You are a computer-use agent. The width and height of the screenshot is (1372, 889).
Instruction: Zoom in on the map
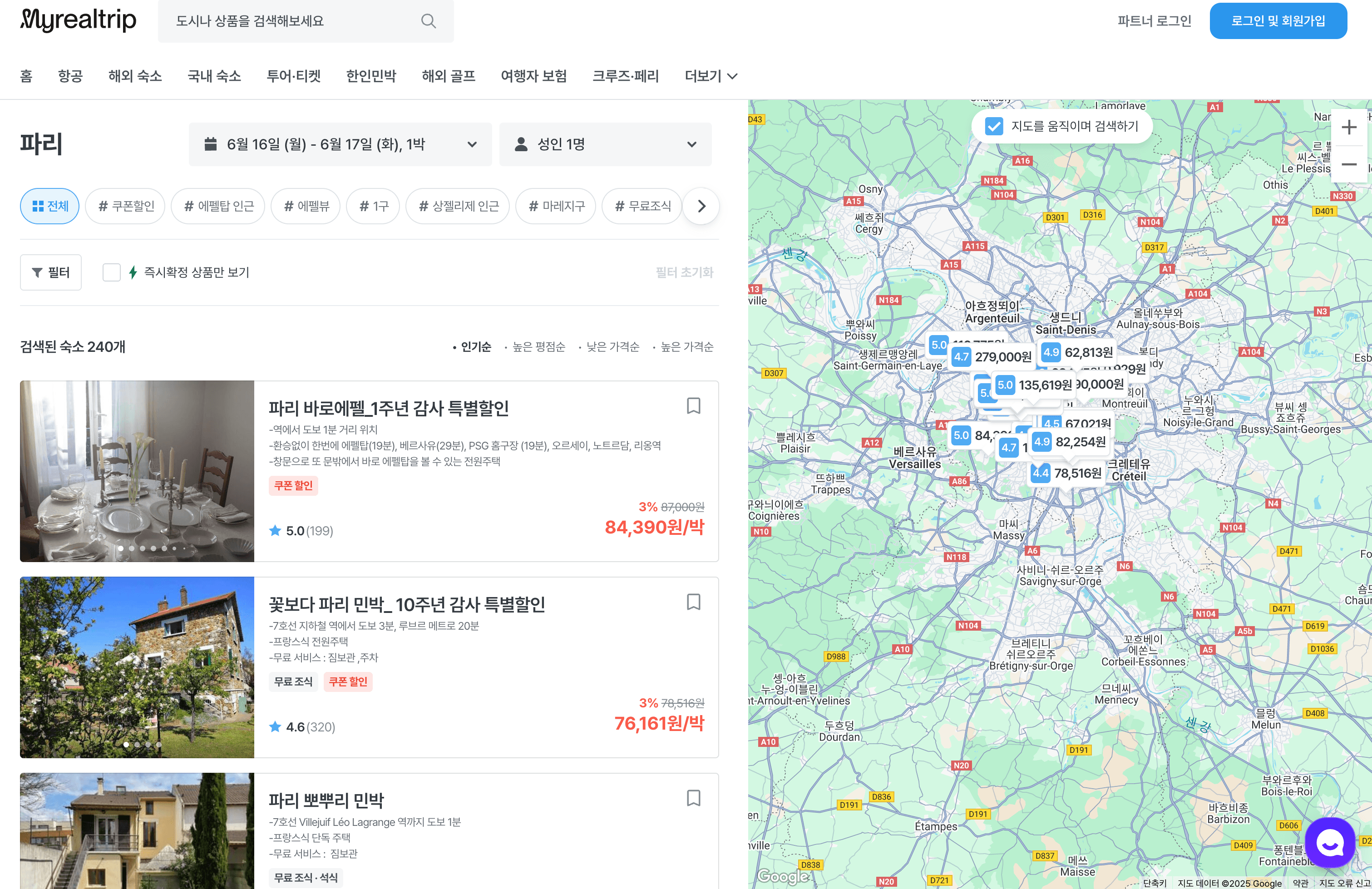(1348, 128)
